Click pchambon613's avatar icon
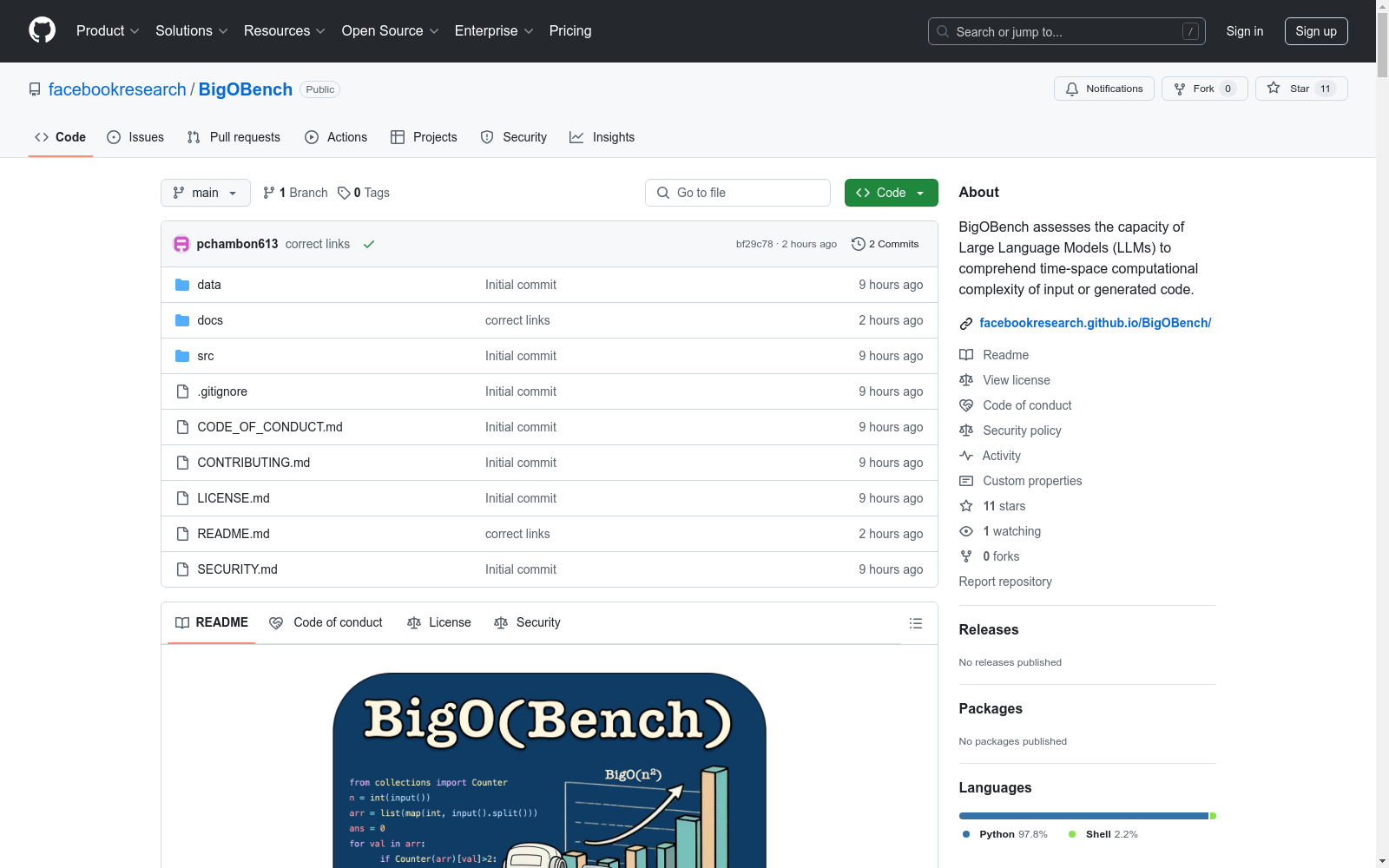Image resolution: width=1389 pixels, height=868 pixels. (x=181, y=244)
